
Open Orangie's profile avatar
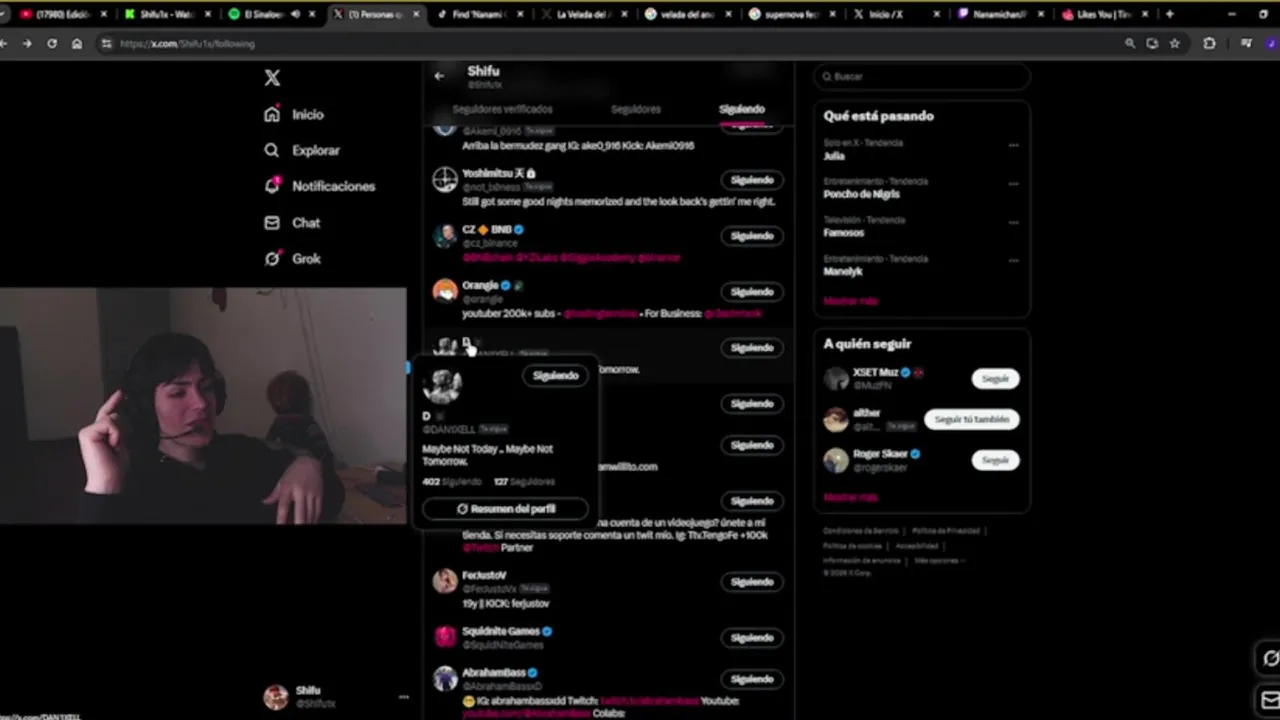point(445,292)
